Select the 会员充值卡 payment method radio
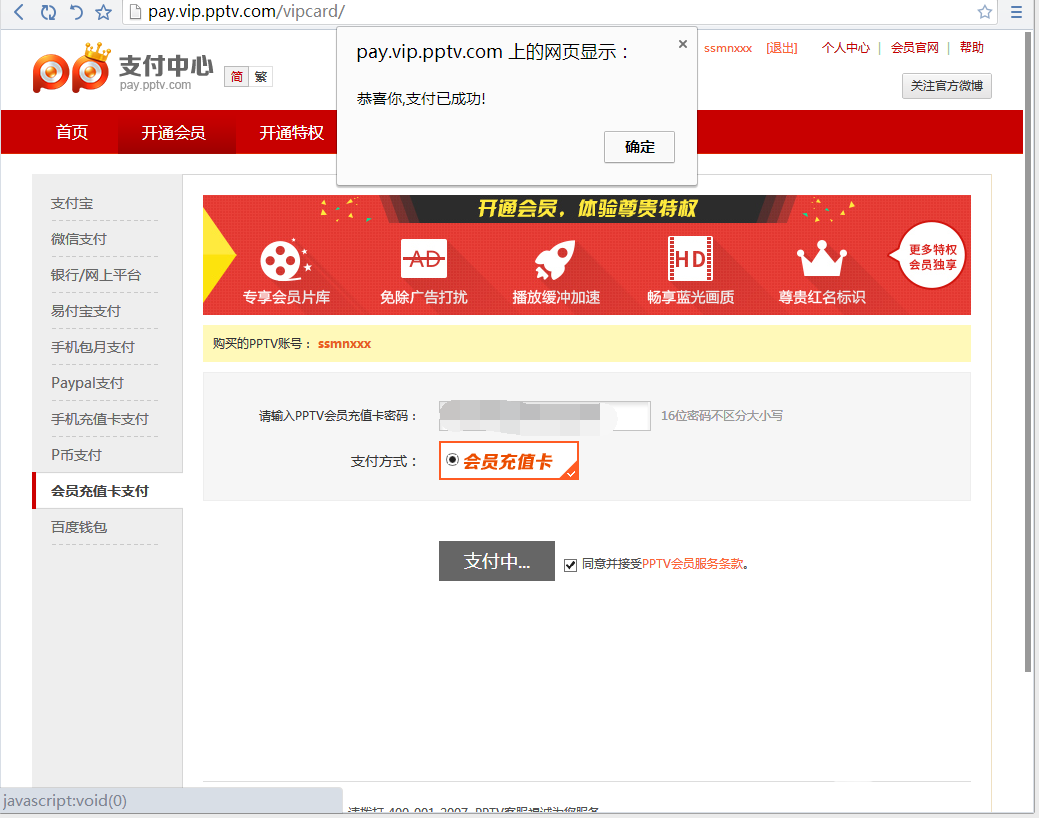Image resolution: width=1039 pixels, height=818 pixels. 453,459
